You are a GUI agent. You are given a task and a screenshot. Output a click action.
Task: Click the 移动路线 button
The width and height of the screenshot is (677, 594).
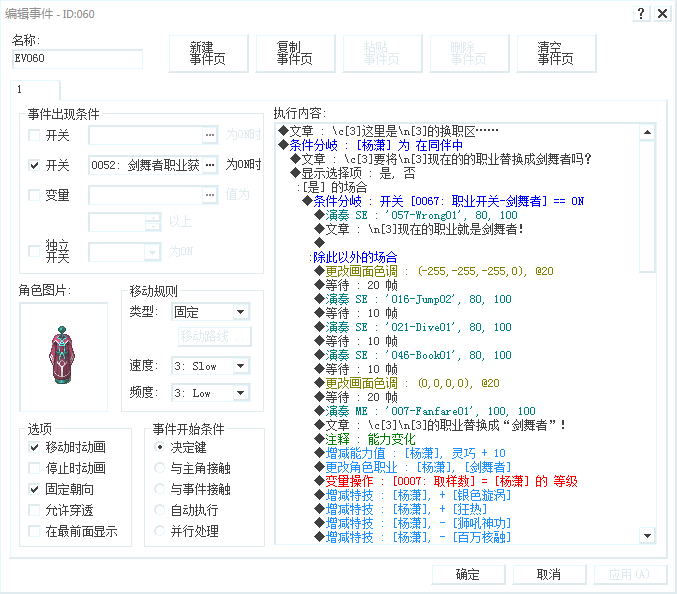pos(214,336)
